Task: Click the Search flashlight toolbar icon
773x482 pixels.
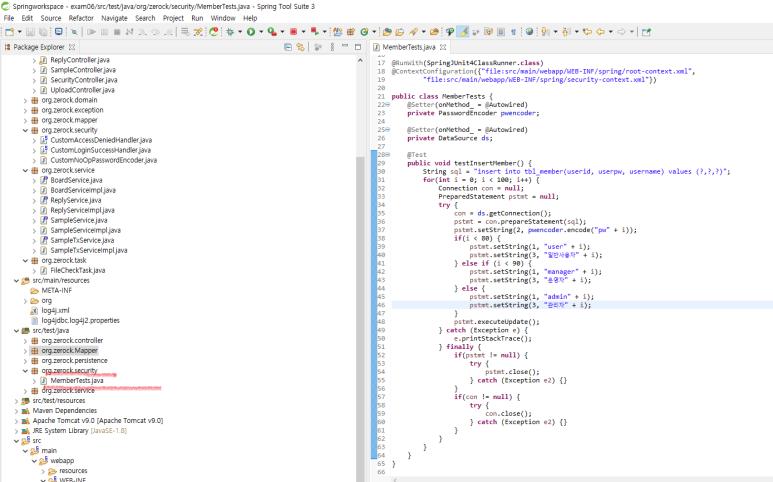Action: point(414,32)
